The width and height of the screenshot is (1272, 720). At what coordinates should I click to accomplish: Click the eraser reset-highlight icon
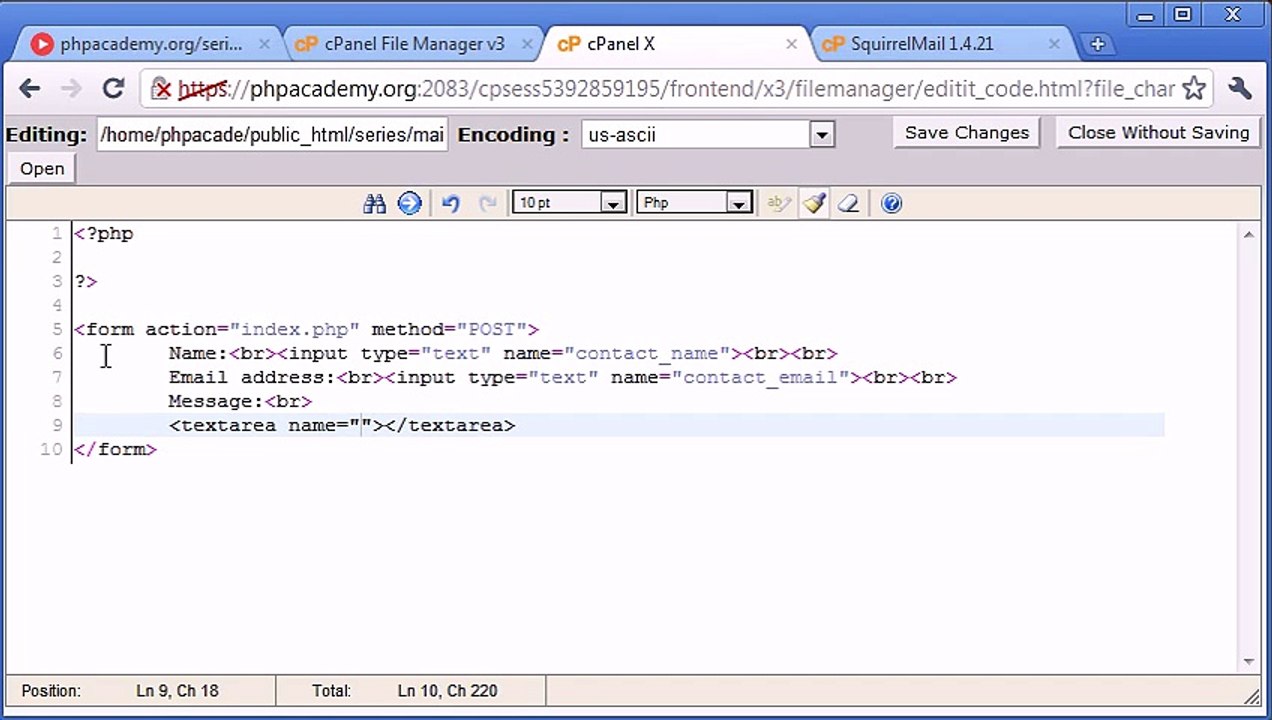click(848, 203)
